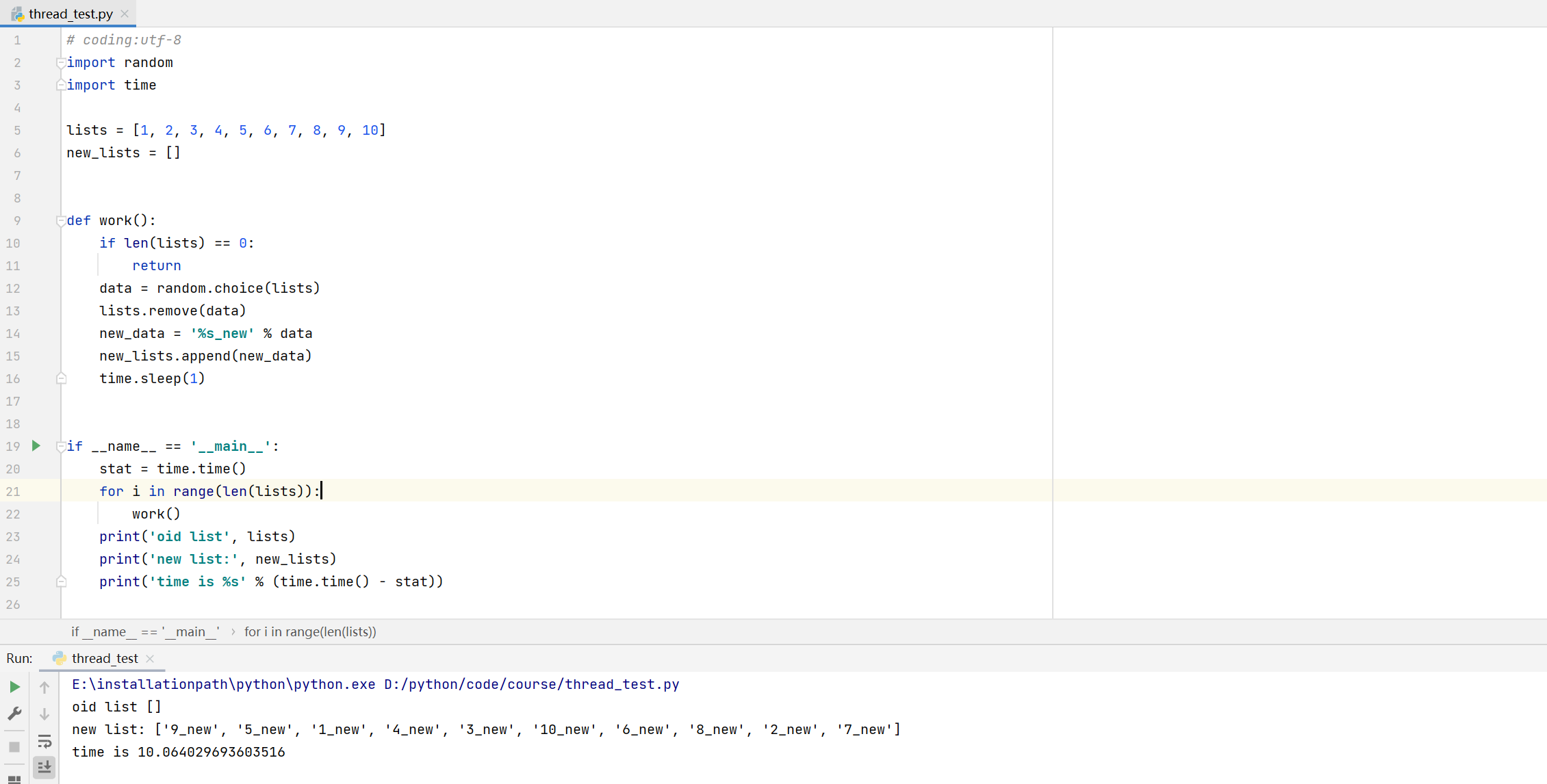Click the Python file icon on thread_test.py tab
The width and height of the screenshot is (1547, 784).
tap(17, 14)
